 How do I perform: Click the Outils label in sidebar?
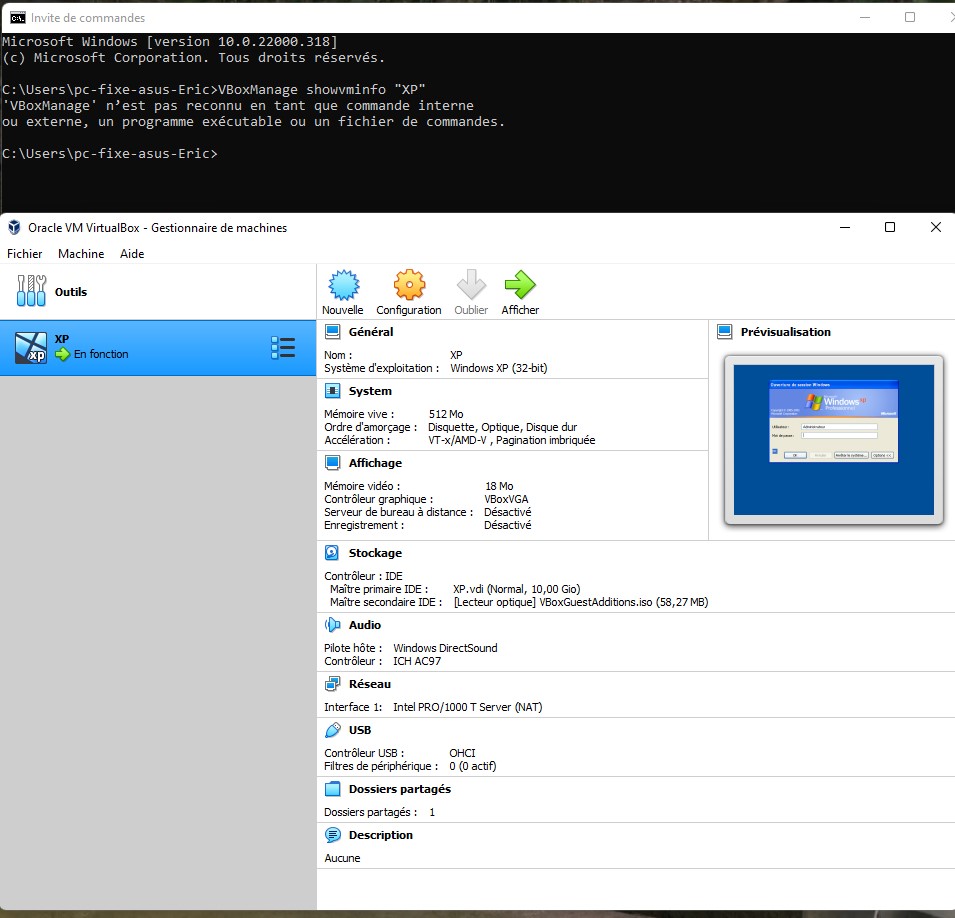coord(71,292)
